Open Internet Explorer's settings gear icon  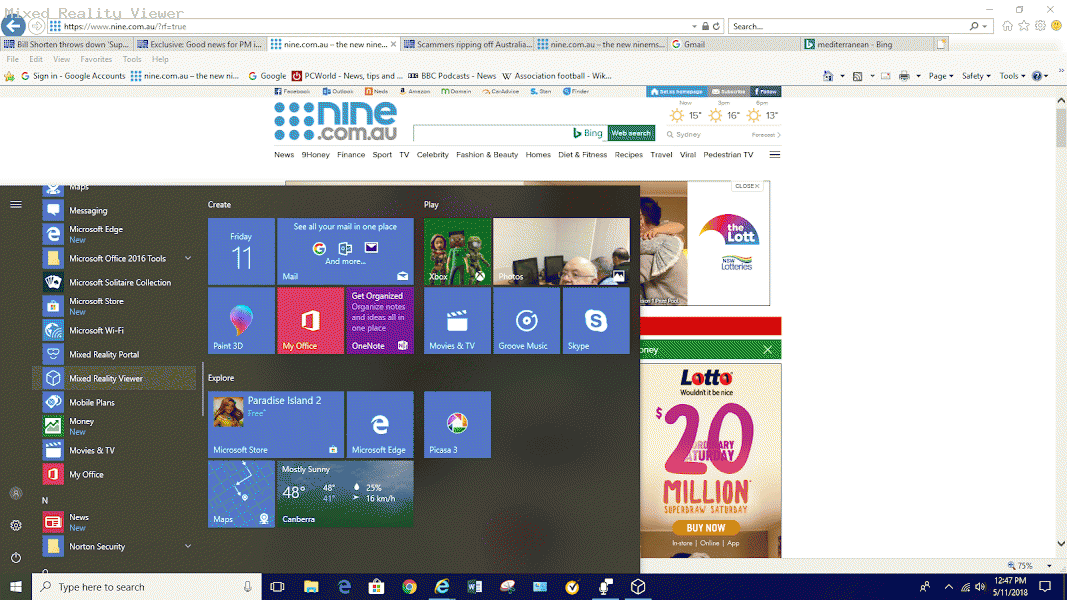pos(1040,26)
